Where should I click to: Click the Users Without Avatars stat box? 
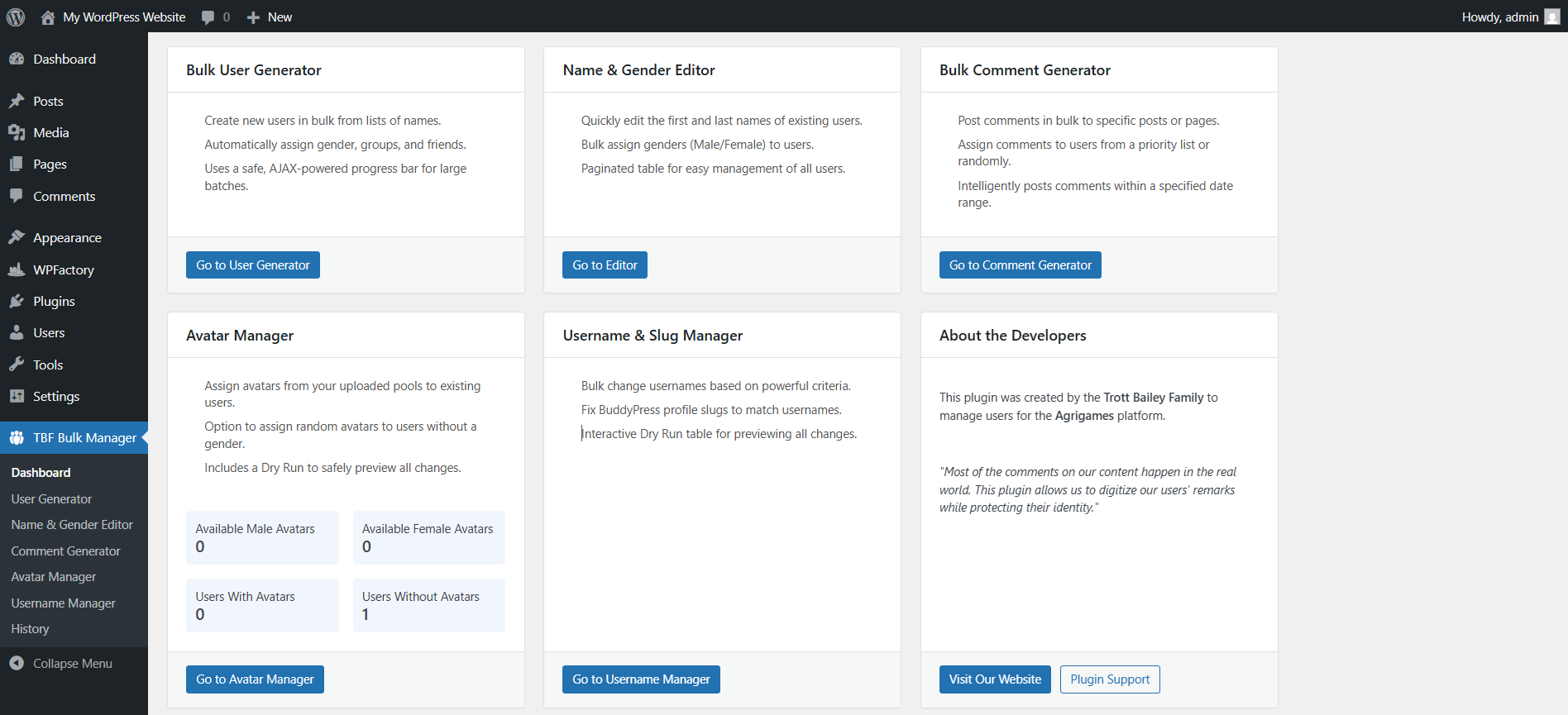[428, 605]
